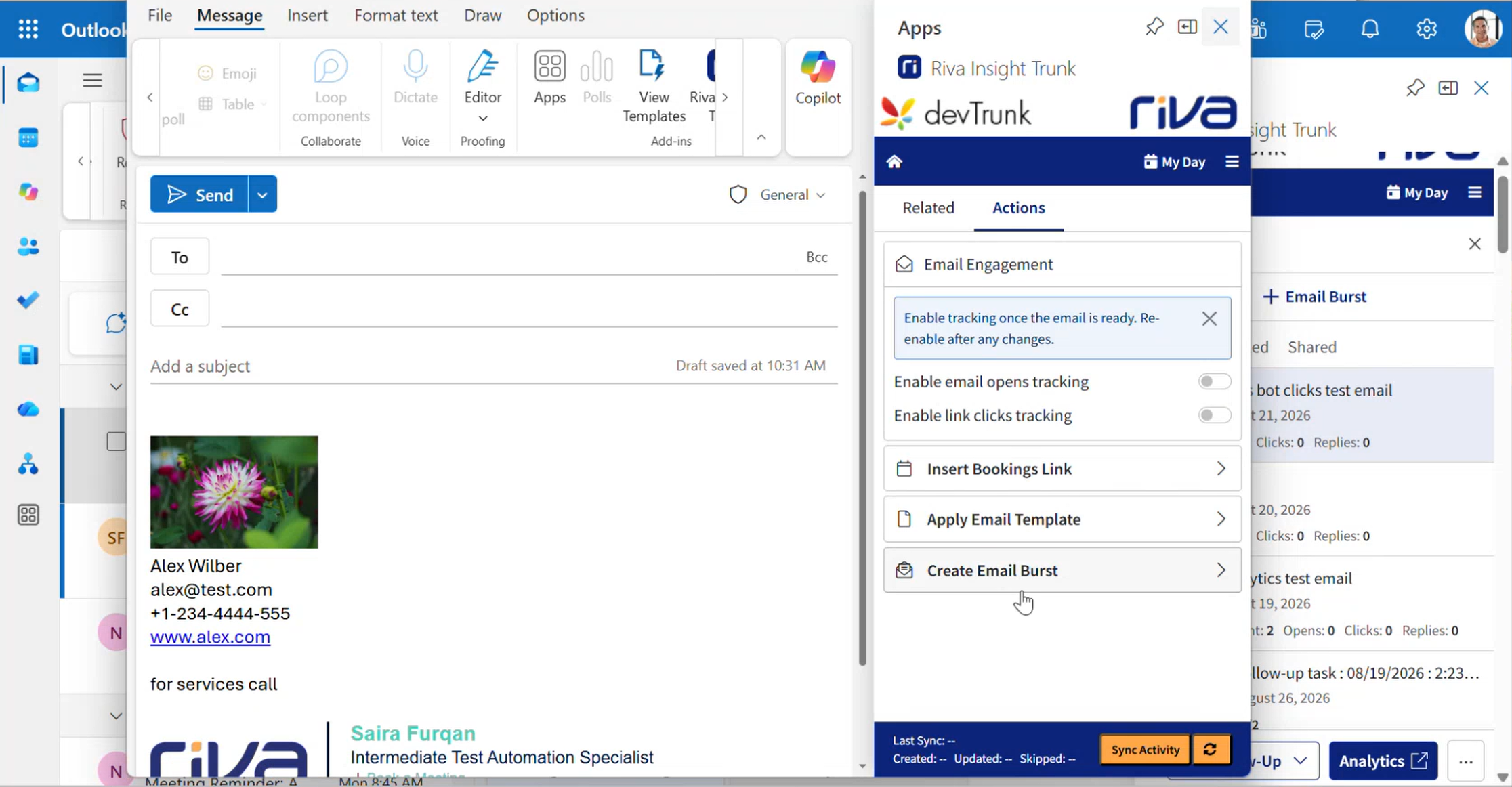The width and height of the screenshot is (1512, 787).
Task: Open Calendar in the left sidebar
Action: point(28,137)
